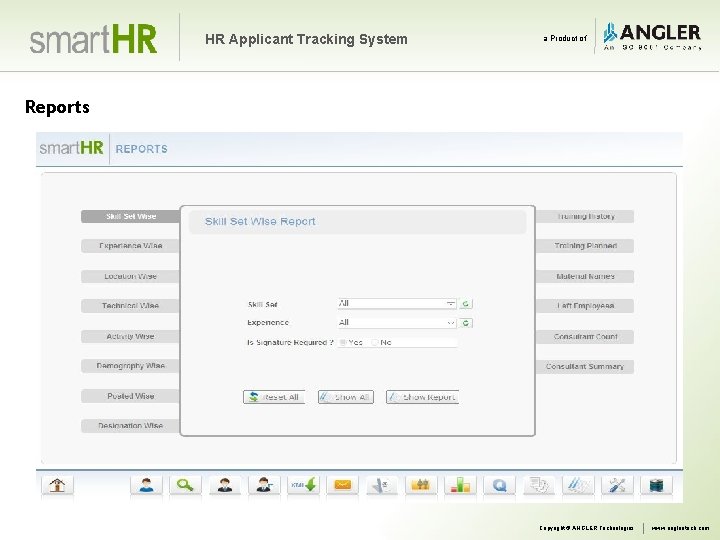Viewport: 720px width, 540px height.
Task: Select No for Signature Required
Action: (x=374, y=343)
